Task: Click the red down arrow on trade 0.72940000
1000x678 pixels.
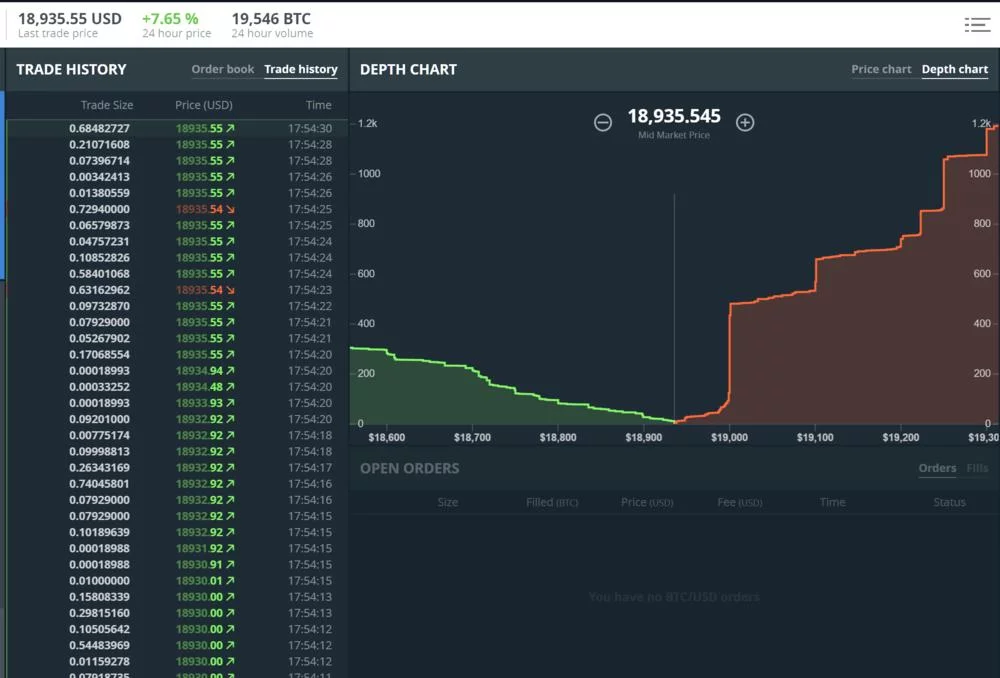Action: click(x=230, y=209)
